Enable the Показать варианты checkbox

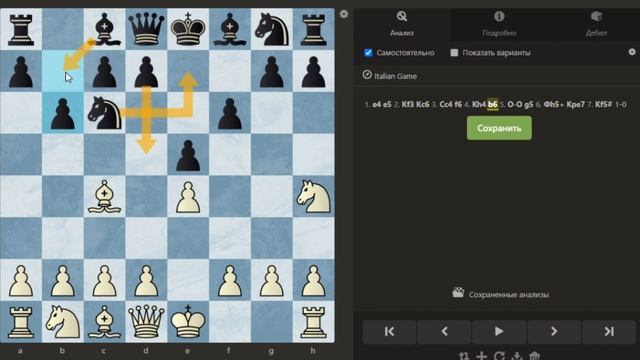454,53
